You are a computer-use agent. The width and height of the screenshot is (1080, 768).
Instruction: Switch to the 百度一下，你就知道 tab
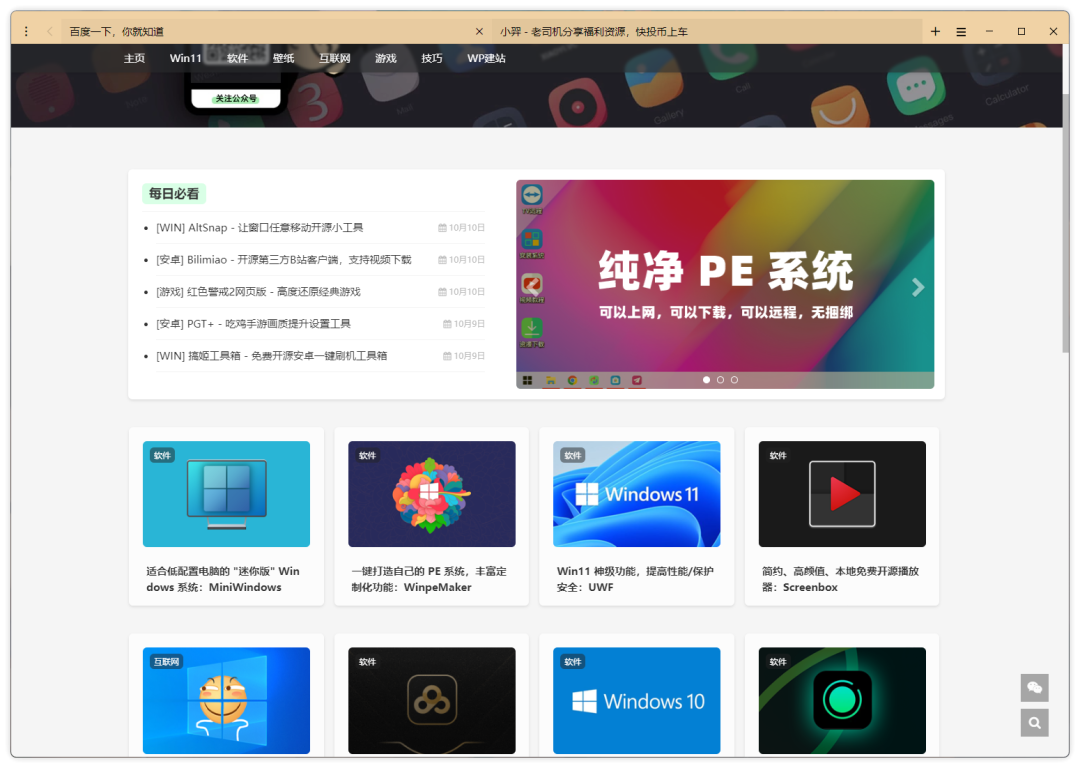pyautogui.click(x=276, y=31)
